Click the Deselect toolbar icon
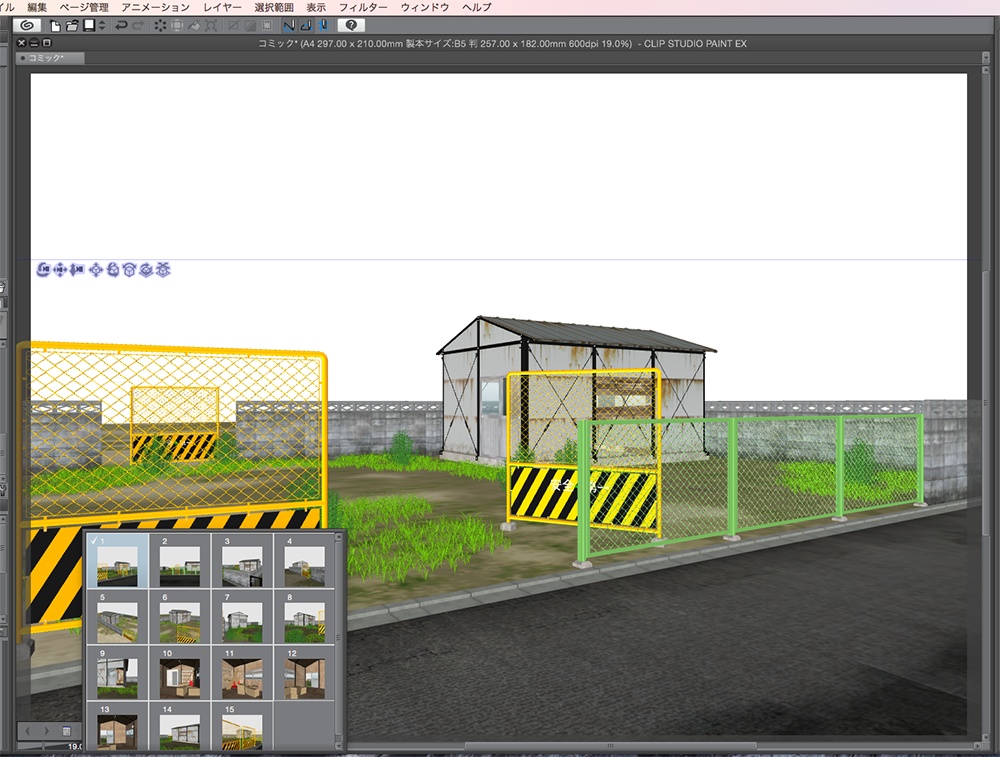Viewport: 1000px width, 757px height. [x=233, y=26]
